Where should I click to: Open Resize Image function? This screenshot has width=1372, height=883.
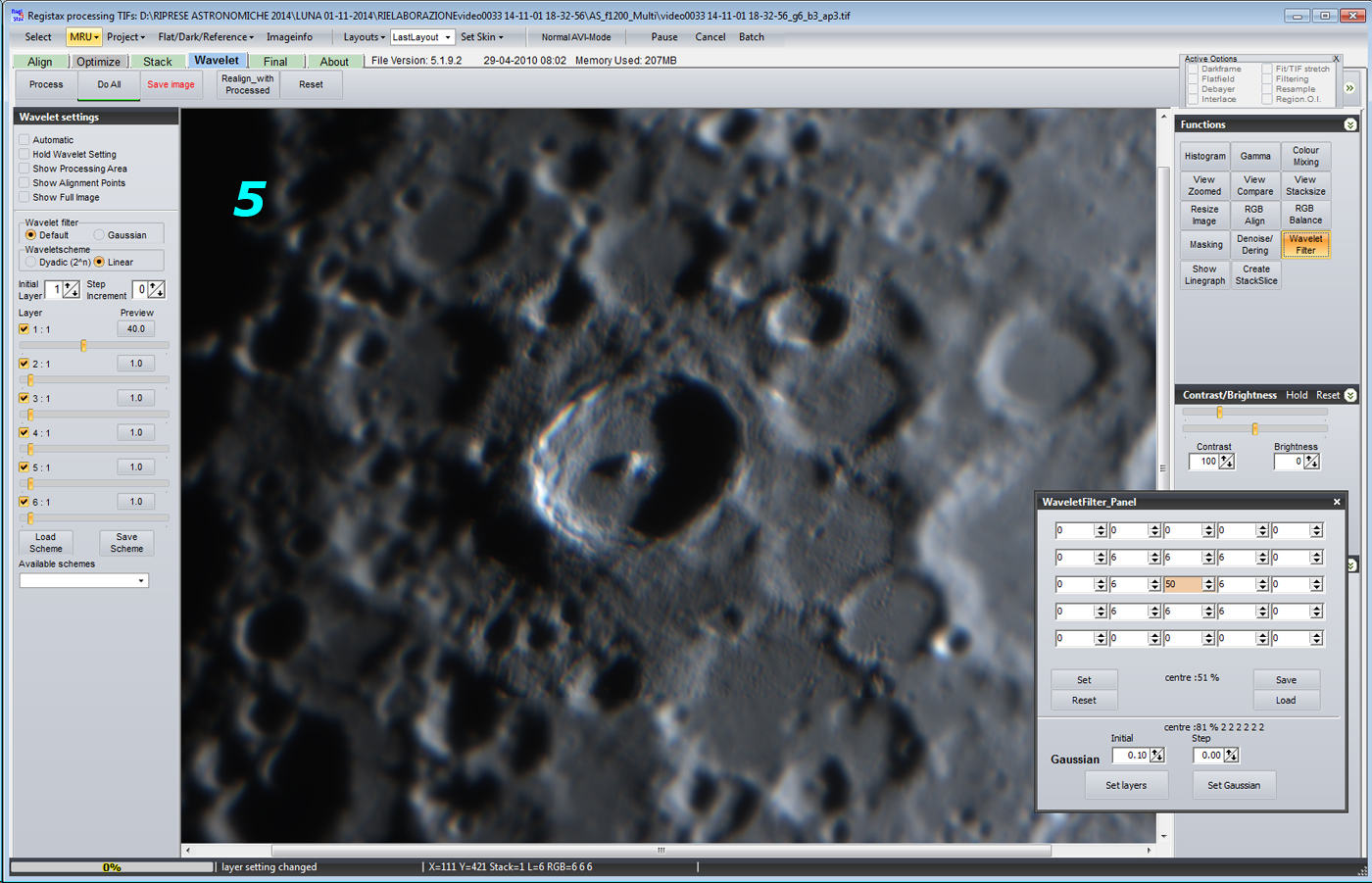(x=1204, y=216)
